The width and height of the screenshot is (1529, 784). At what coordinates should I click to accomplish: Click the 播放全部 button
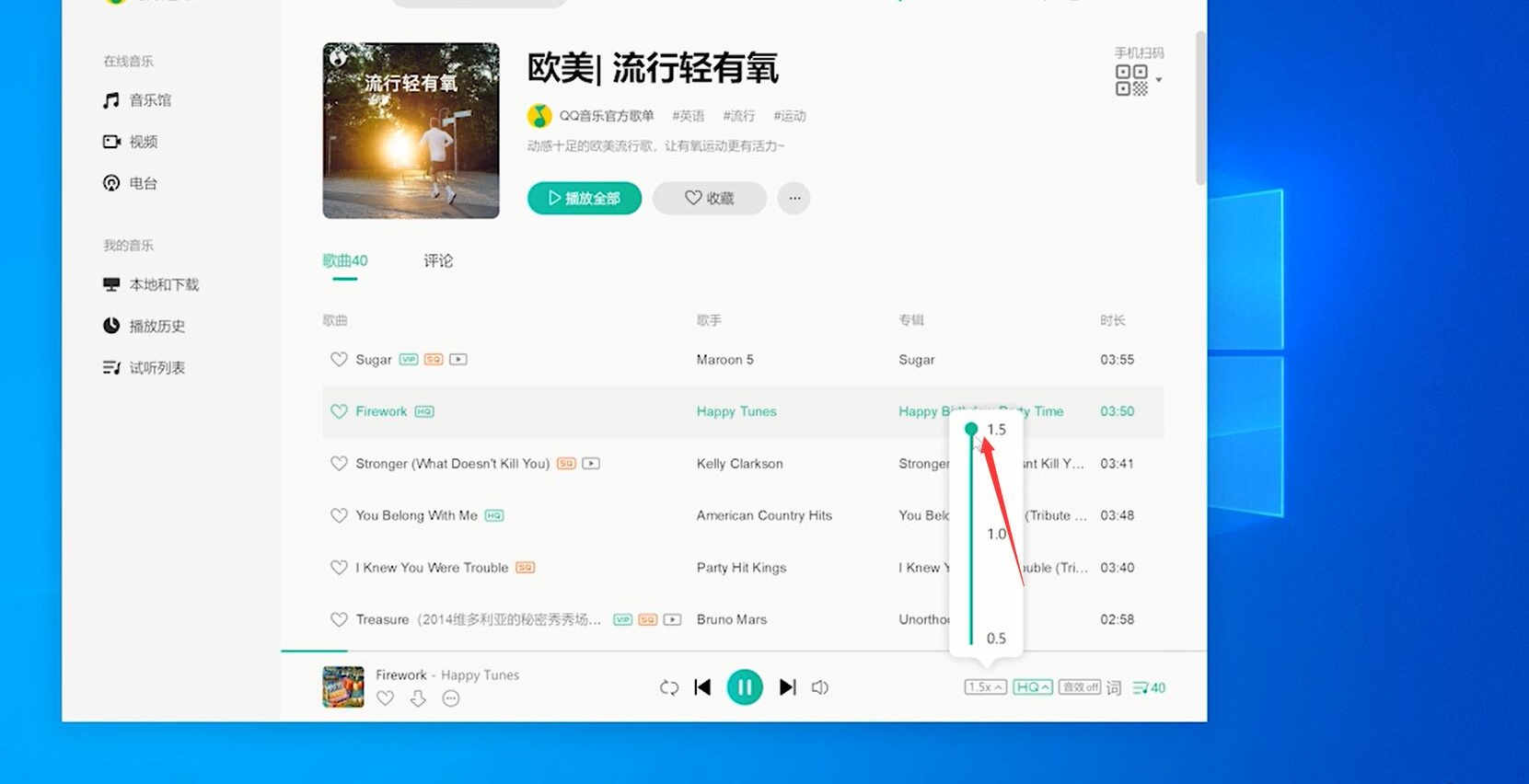585,198
